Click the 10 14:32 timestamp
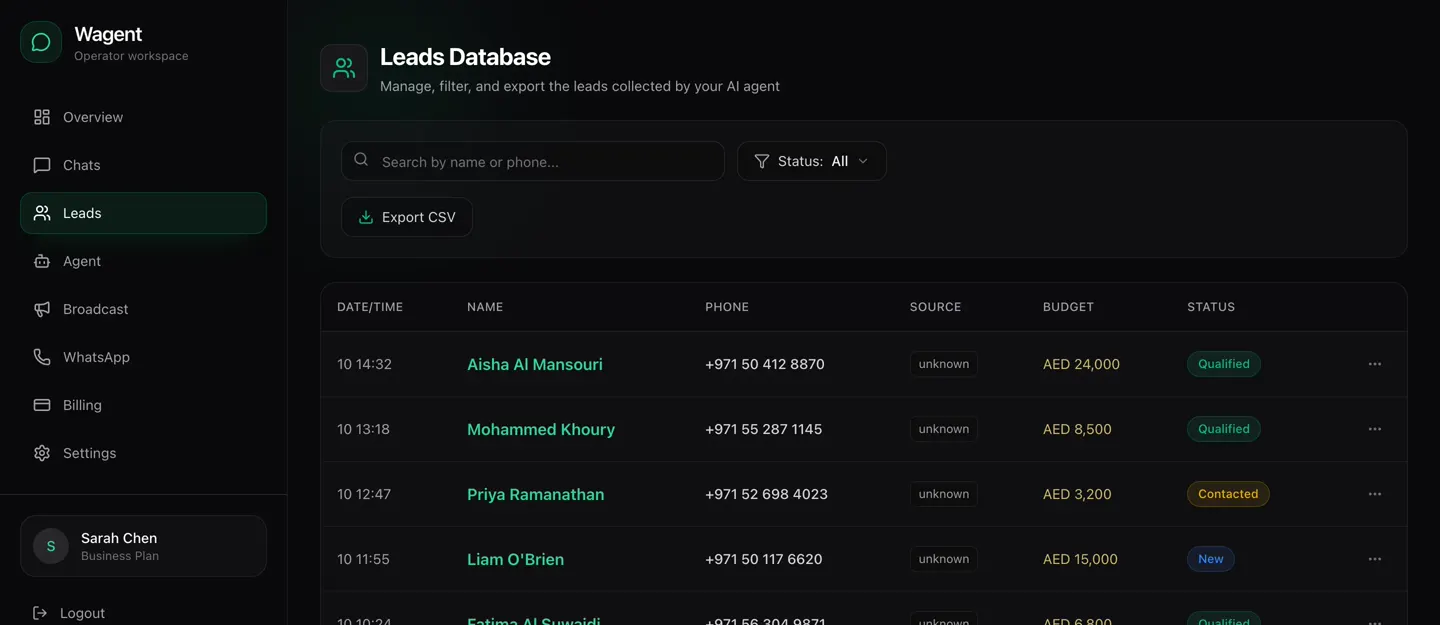1440x625 pixels. (x=364, y=364)
